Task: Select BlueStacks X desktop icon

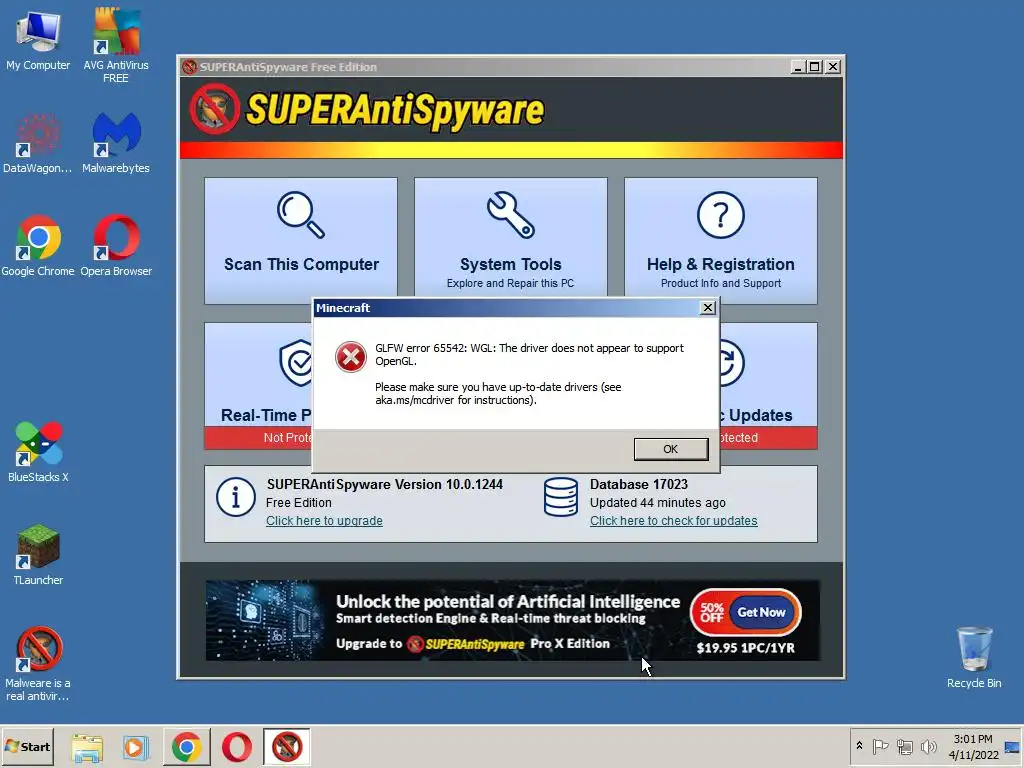Action: (x=38, y=452)
